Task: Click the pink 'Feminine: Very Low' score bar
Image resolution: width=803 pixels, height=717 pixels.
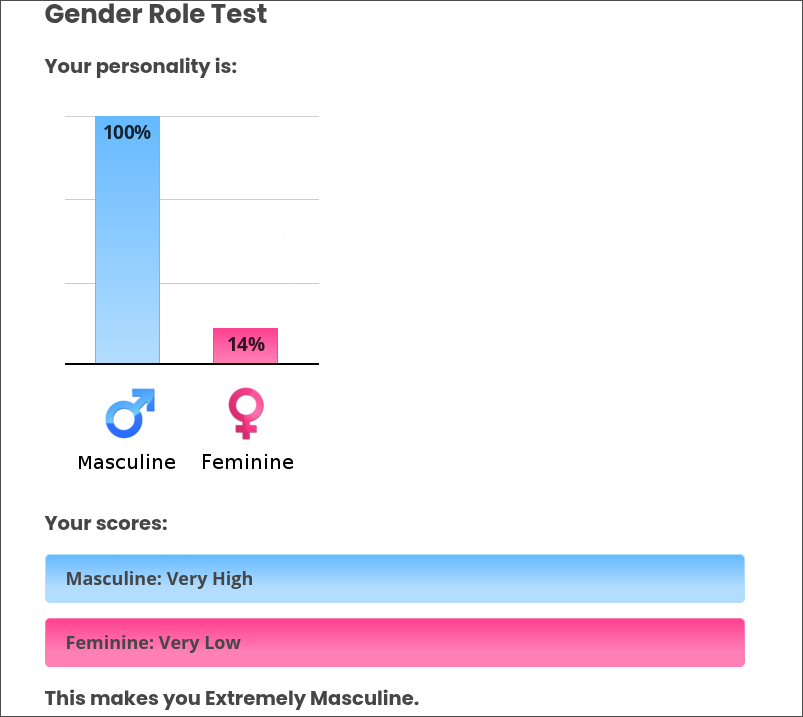Action: (395, 643)
